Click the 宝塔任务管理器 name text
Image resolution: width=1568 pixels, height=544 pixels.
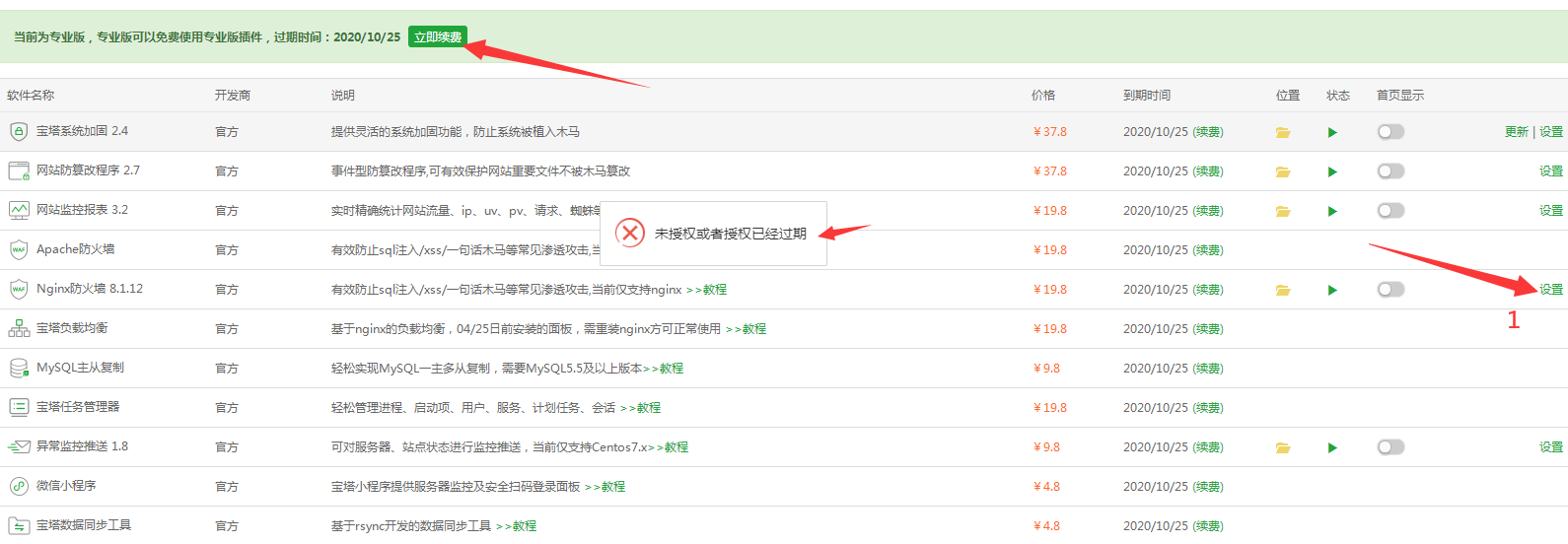[x=78, y=407]
